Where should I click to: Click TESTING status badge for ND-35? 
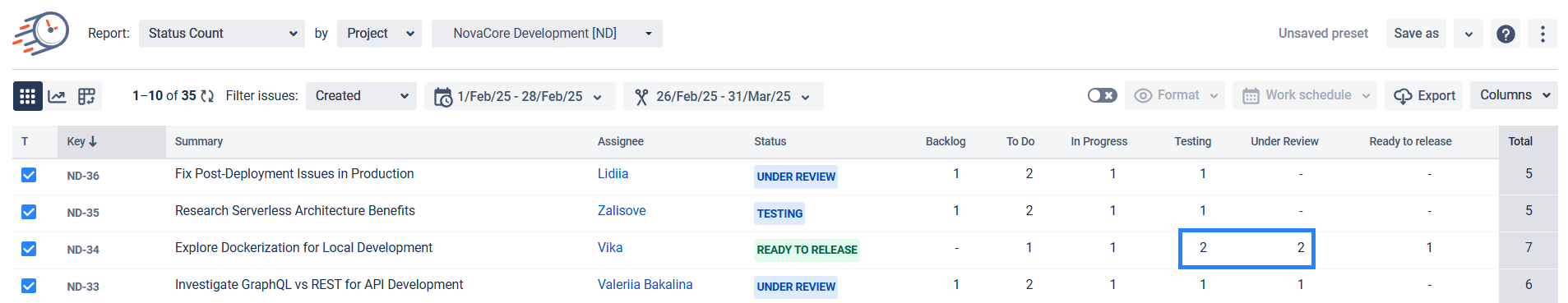pos(779,213)
